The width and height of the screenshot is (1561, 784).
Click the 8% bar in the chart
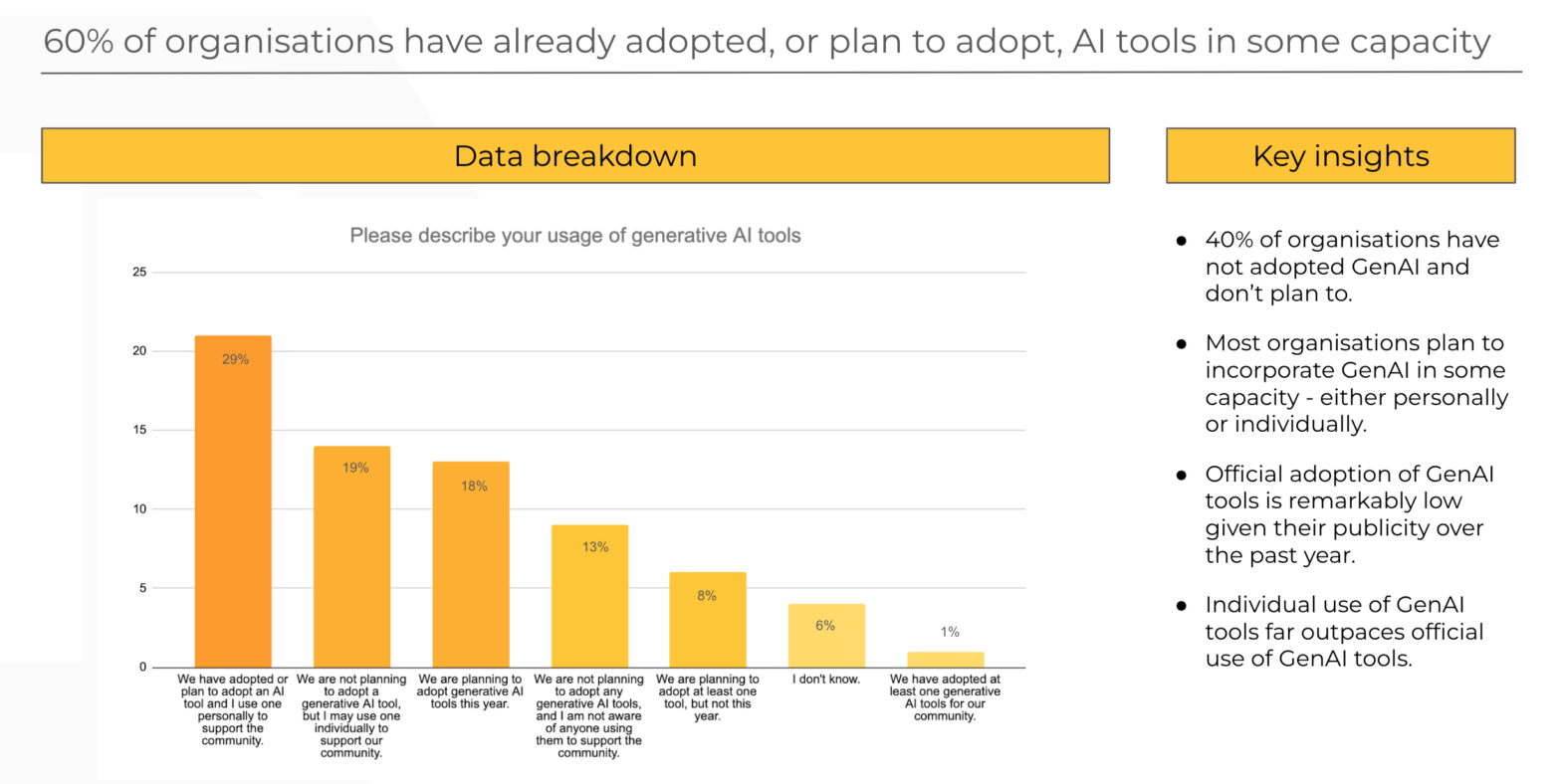pos(707,620)
